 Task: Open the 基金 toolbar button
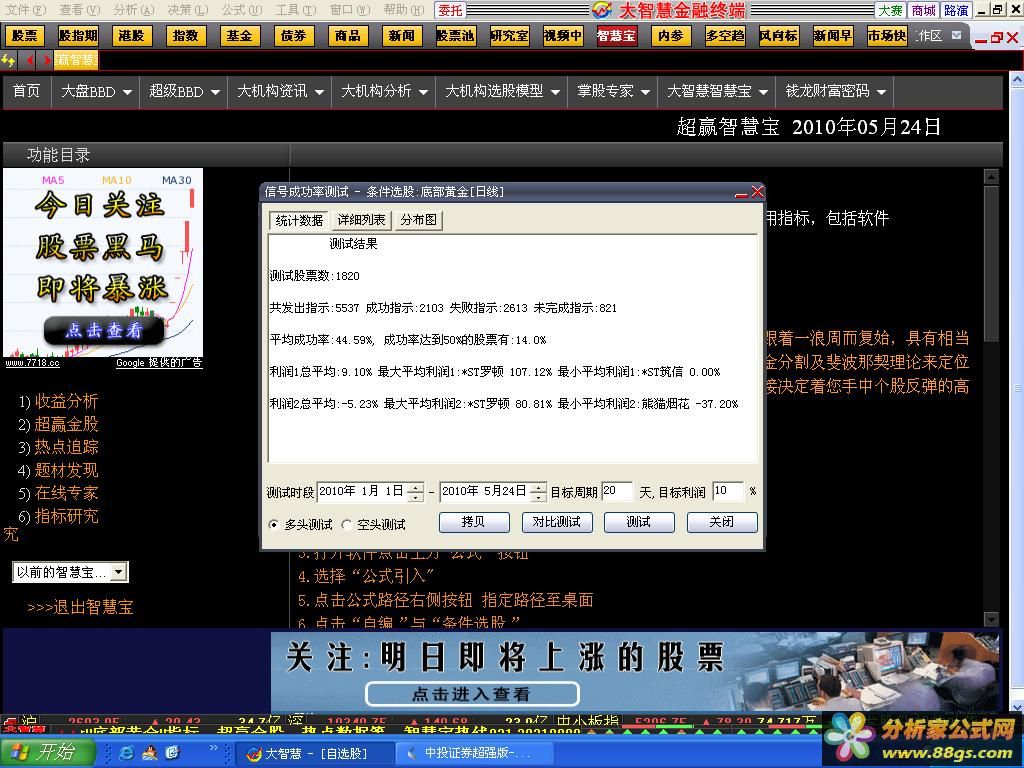tap(240, 36)
